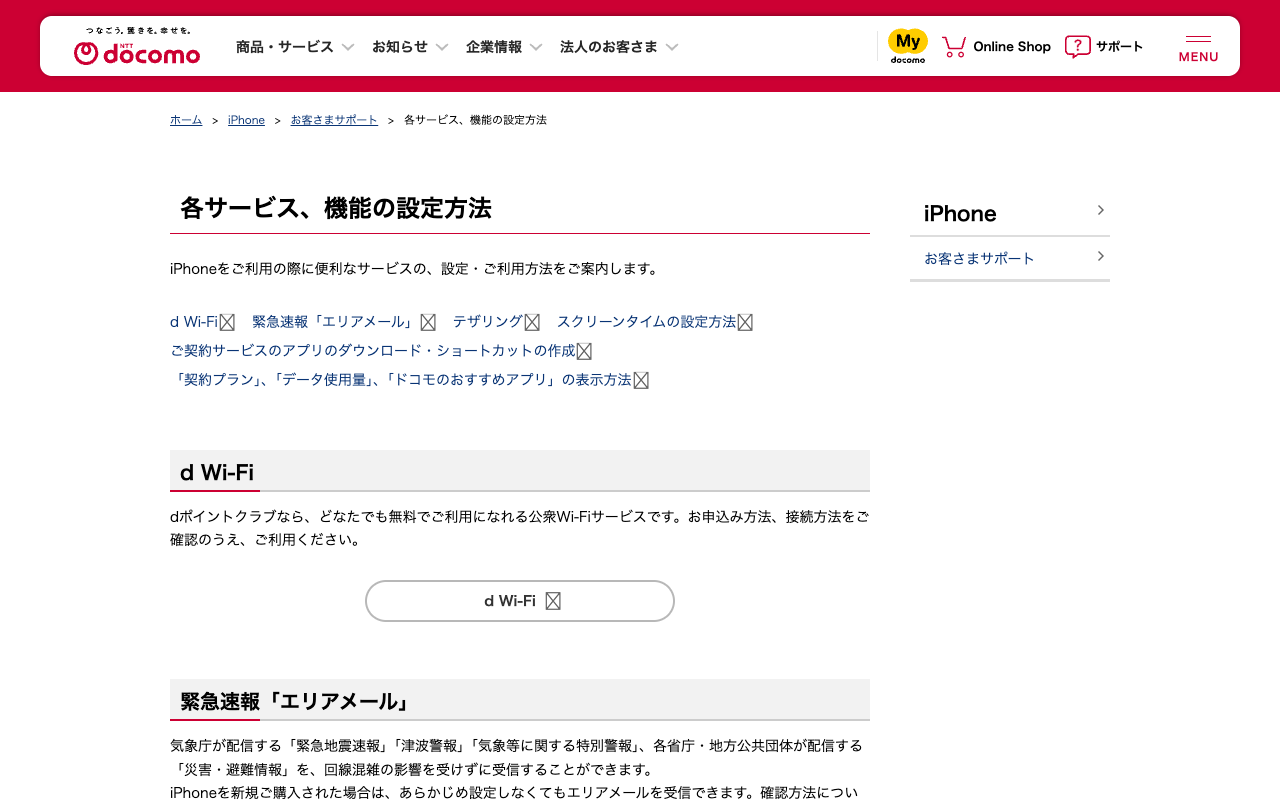Image resolution: width=1280 pixels, height=800 pixels.
Task: Jump to the d Wi-Fi section link
Action: point(194,322)
